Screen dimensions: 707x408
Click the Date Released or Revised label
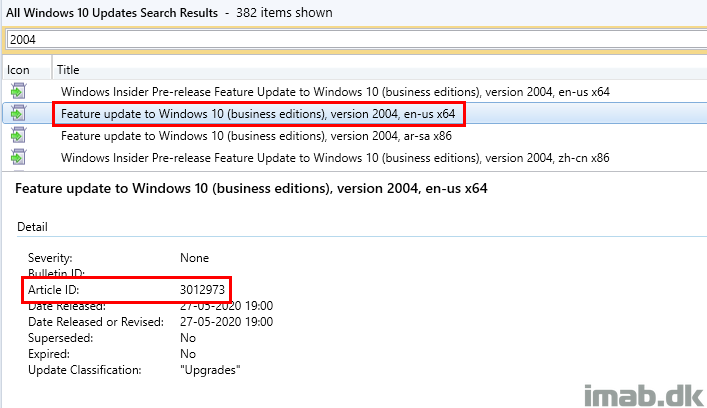[96, 322]
